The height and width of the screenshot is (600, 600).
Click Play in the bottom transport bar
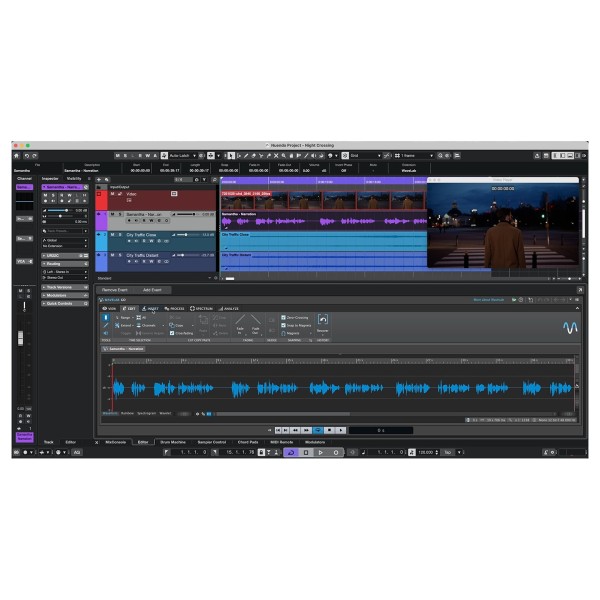(x=321, y=452)
